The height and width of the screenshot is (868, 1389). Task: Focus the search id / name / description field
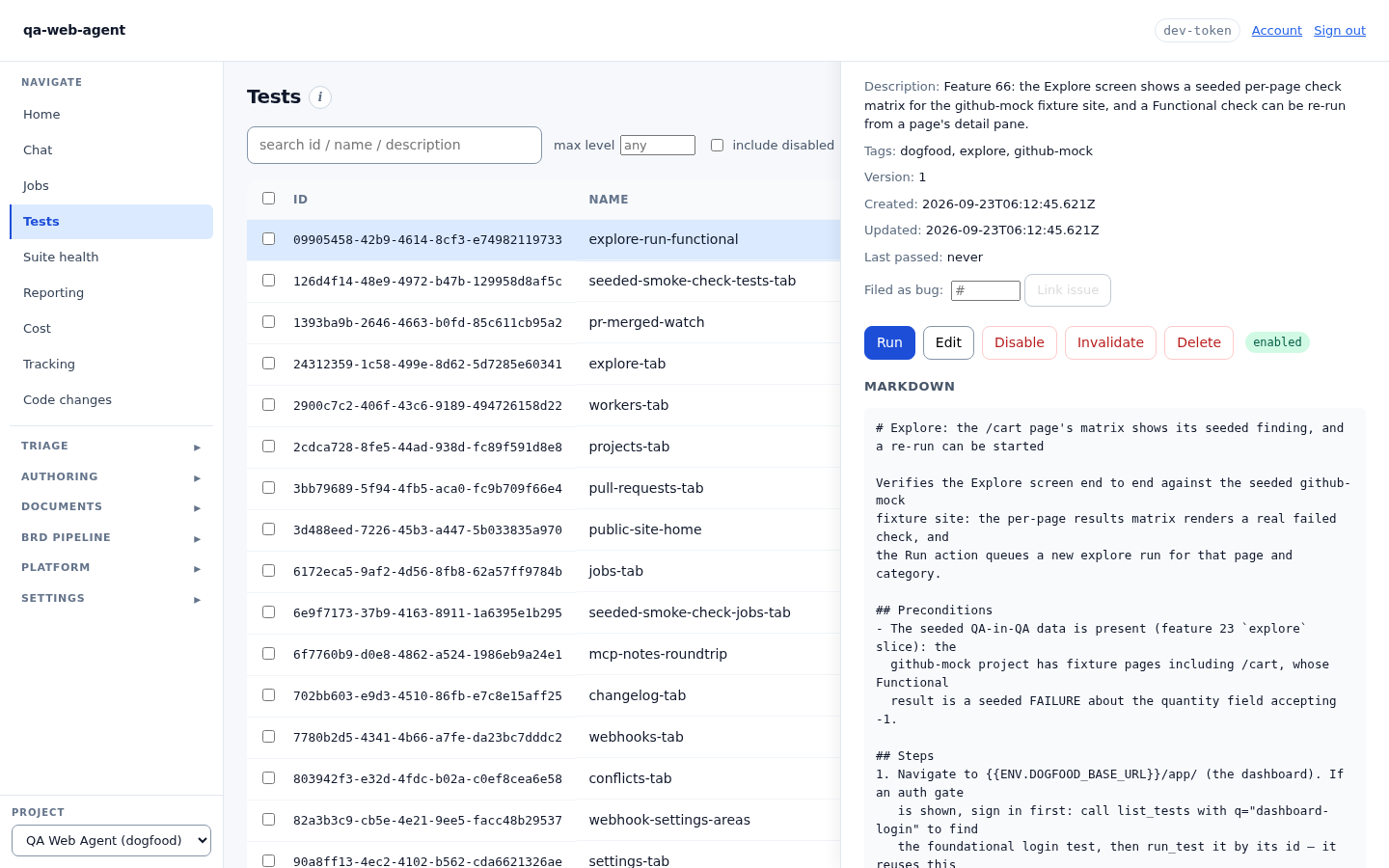395,146
